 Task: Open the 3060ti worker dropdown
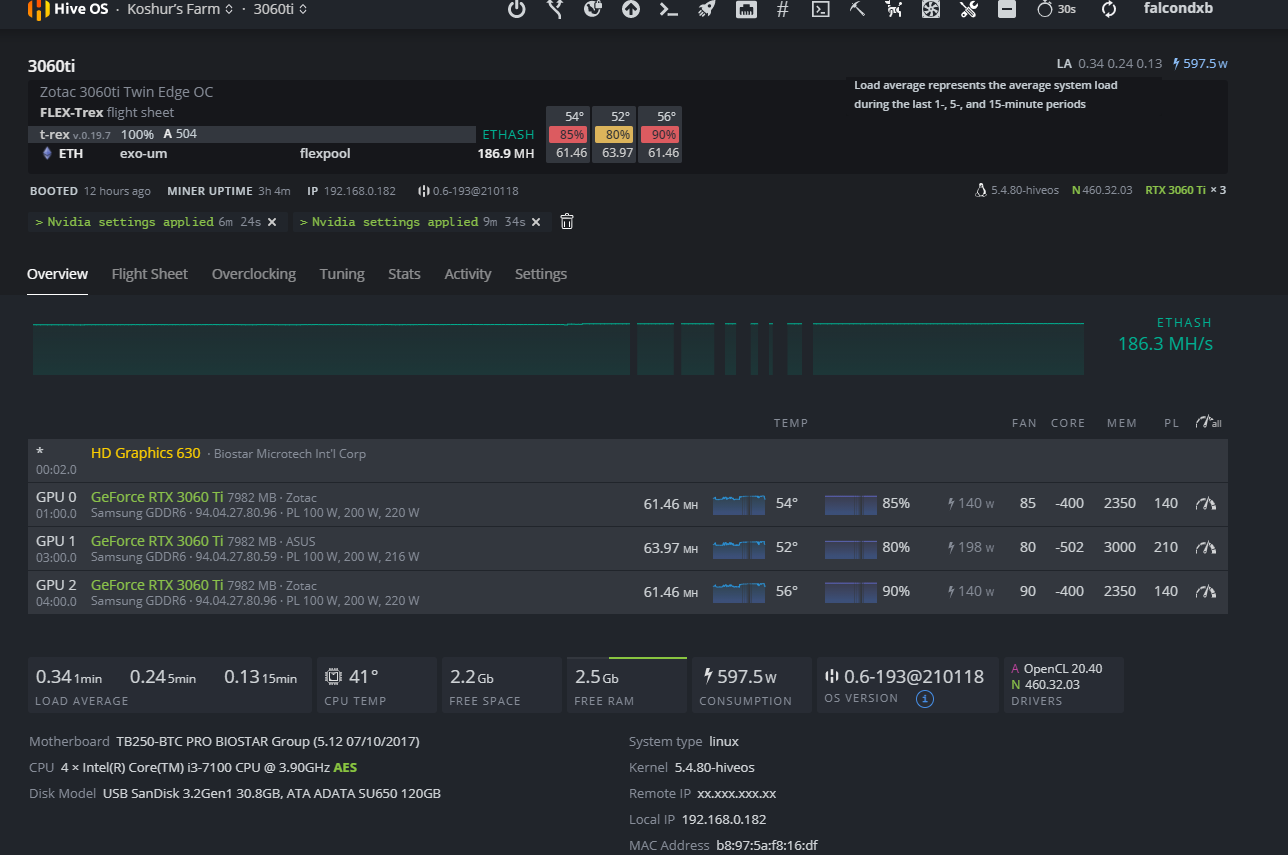[280, 8]
